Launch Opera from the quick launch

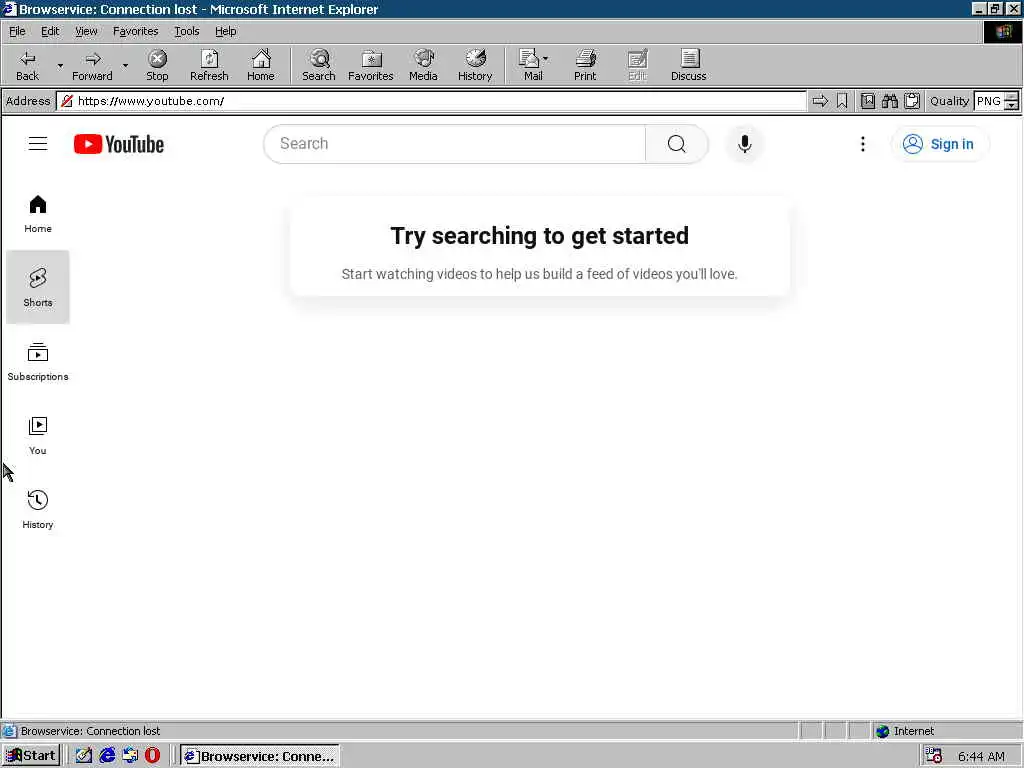point(153,756)
